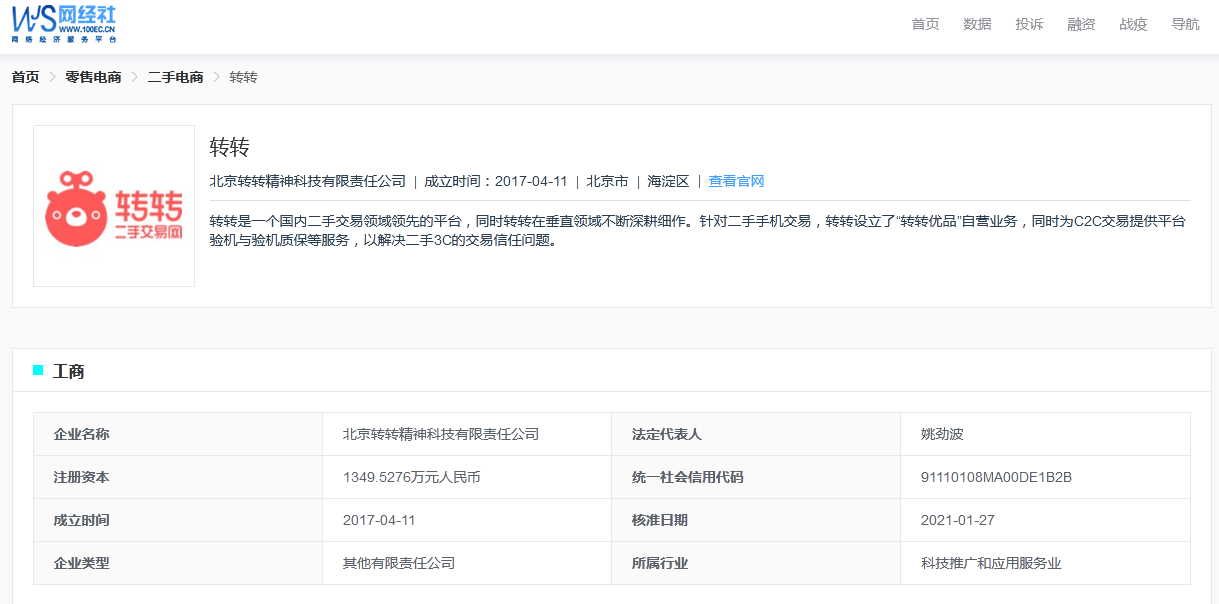Open the 数据 navigation item

click(x=977, y=24)
